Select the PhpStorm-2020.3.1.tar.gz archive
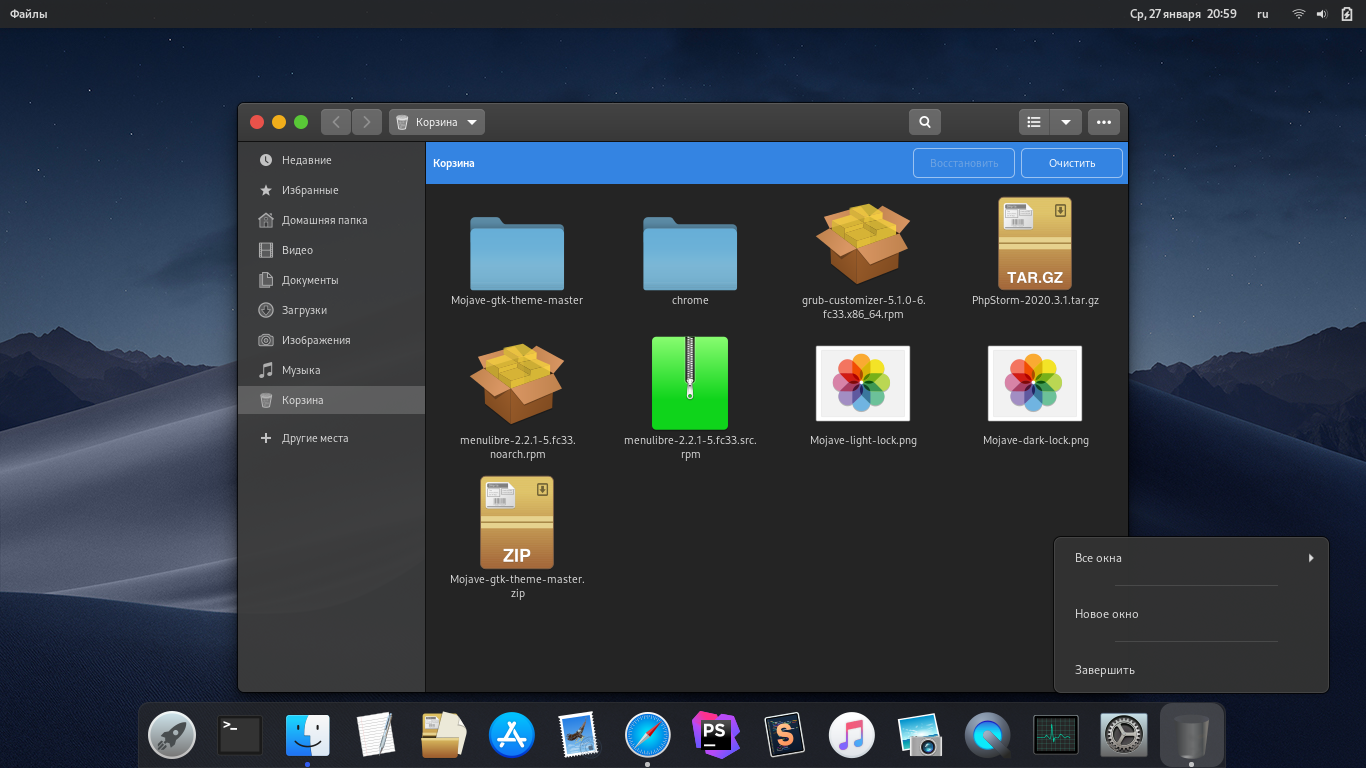Image resolution: width=1366 pixels, height=768 pixels. click(1035, 252)
